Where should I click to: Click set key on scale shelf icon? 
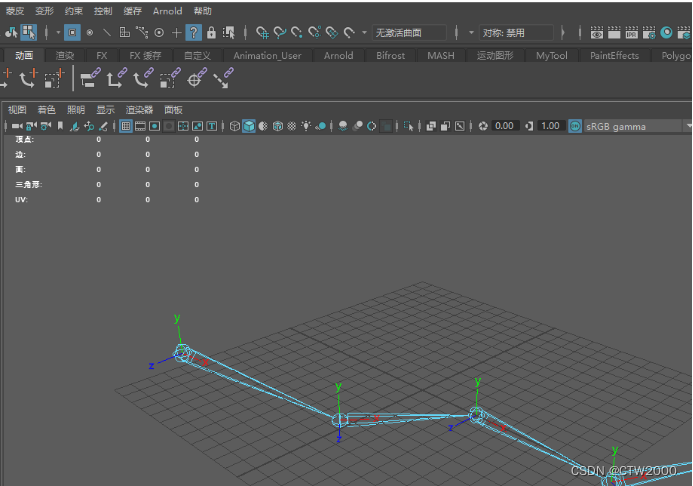(54, 79)
